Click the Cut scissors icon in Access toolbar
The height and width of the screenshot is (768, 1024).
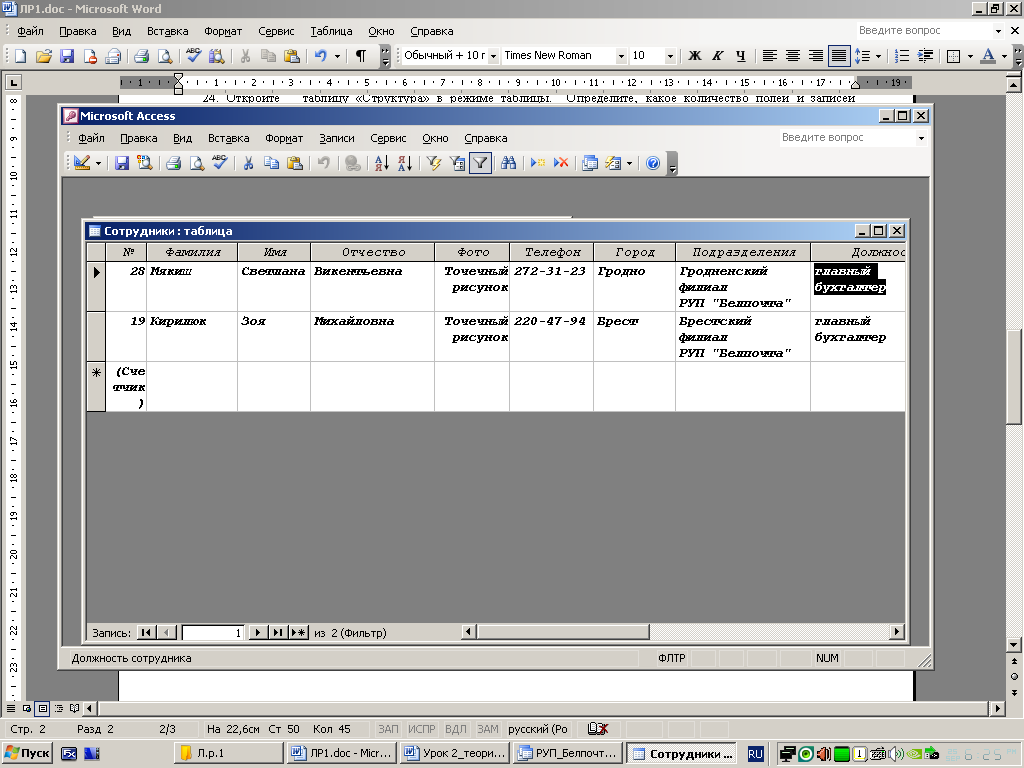(248, 163)
